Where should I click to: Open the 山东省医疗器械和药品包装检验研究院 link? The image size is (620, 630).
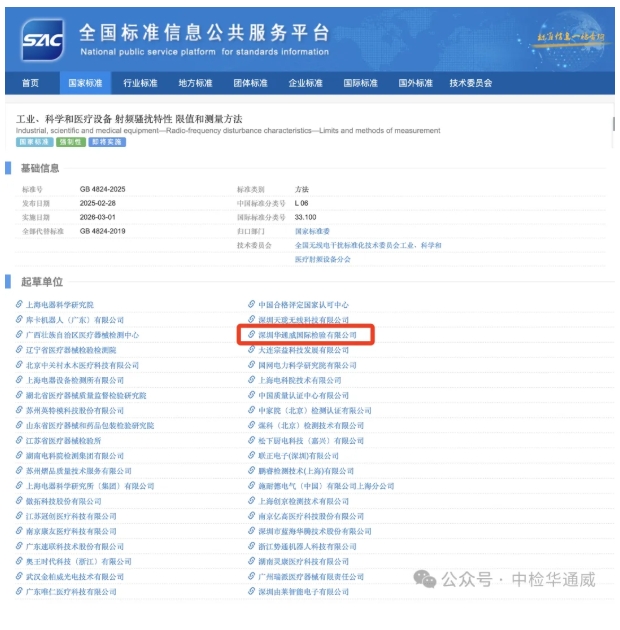[x=90, y=425]
